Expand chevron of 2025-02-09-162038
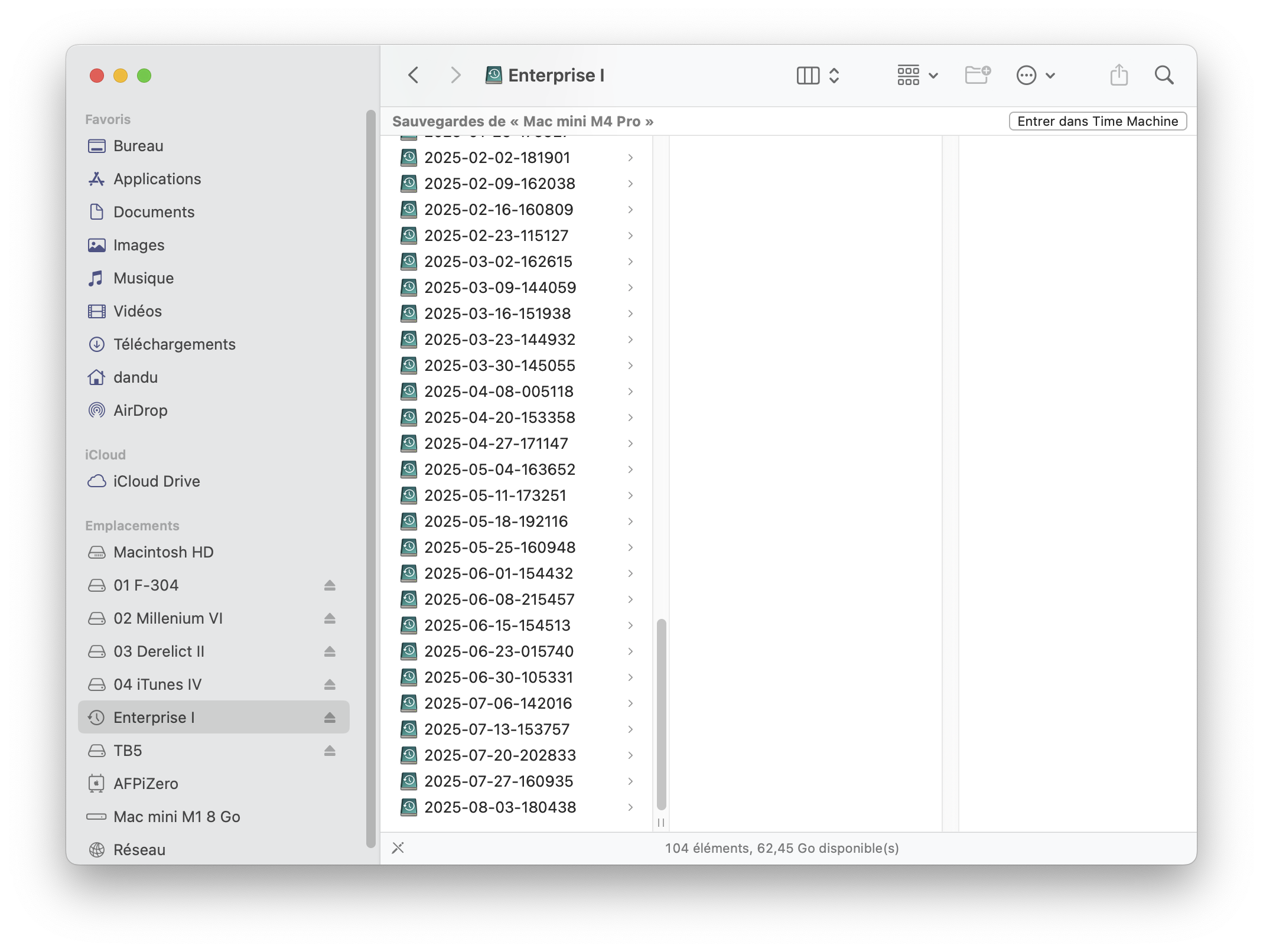 (x=630, y=184)
